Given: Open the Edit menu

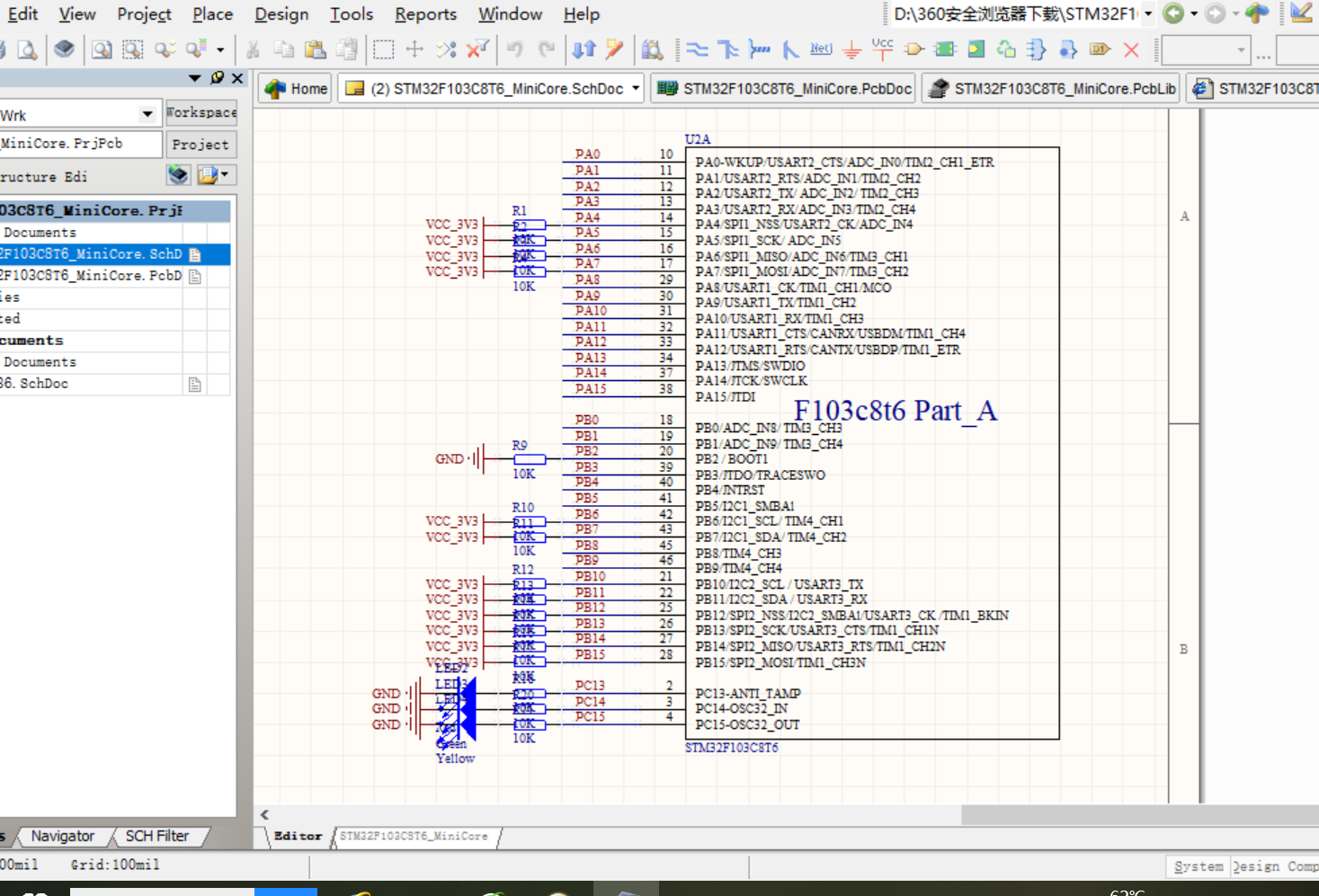Looking at the screenshot, I should tap(22, 13).
